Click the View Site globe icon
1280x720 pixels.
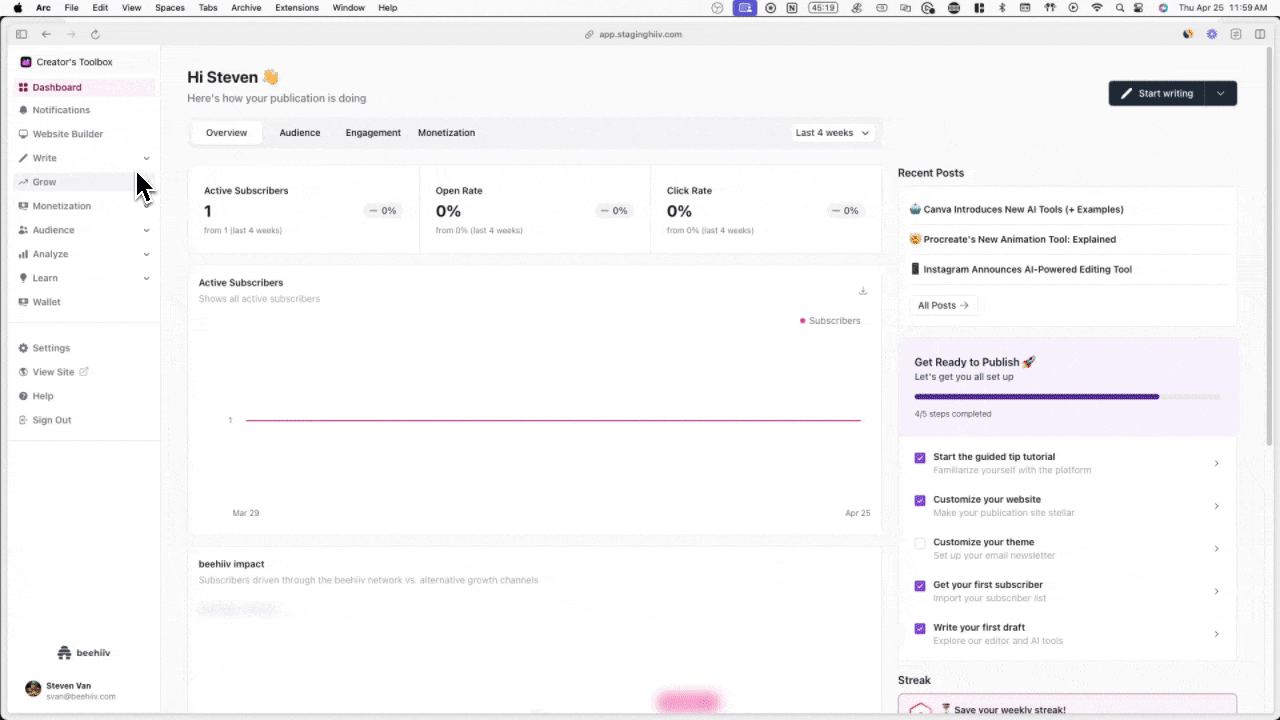click(x=23, y=372)
